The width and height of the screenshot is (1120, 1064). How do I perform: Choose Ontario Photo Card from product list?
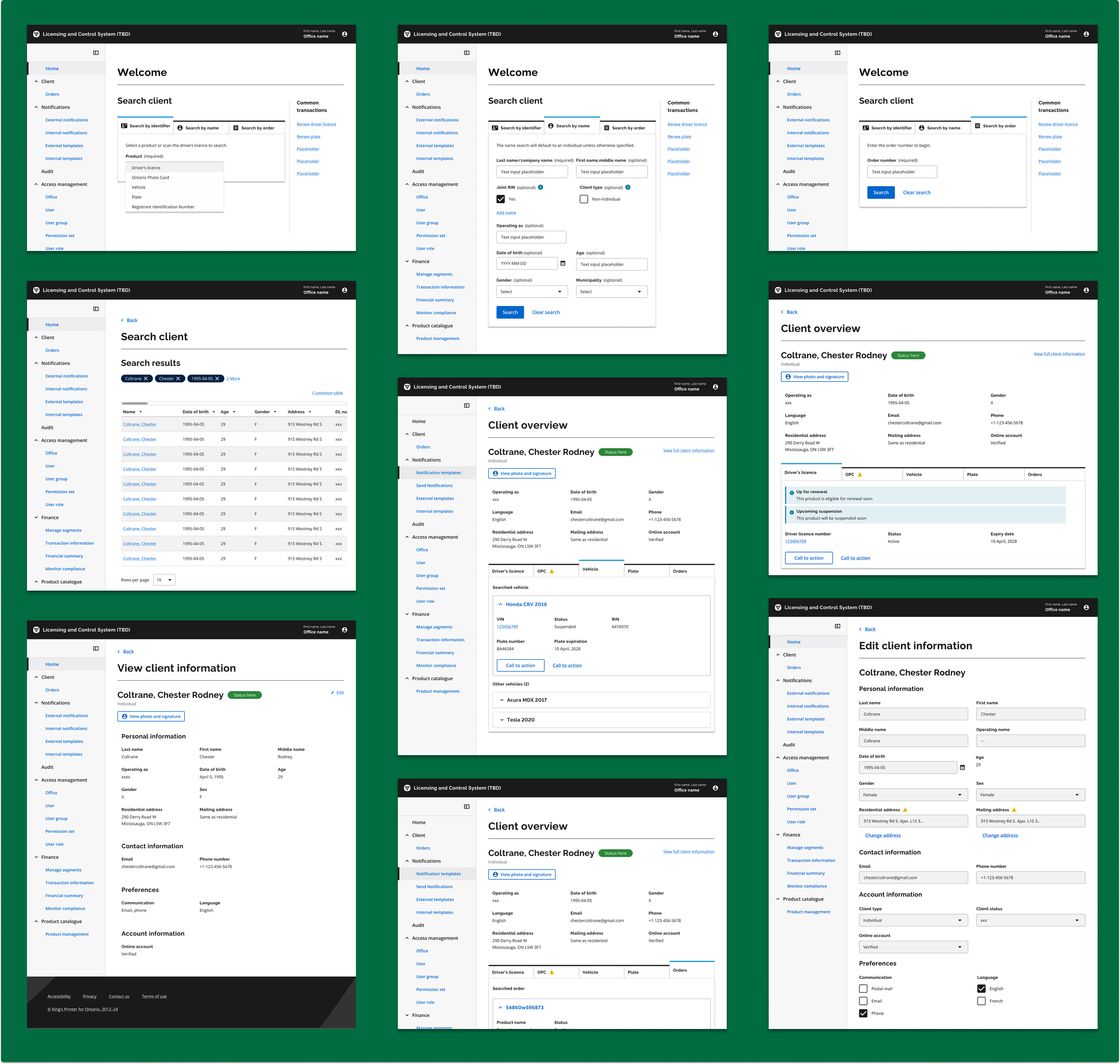coord(150,177)
